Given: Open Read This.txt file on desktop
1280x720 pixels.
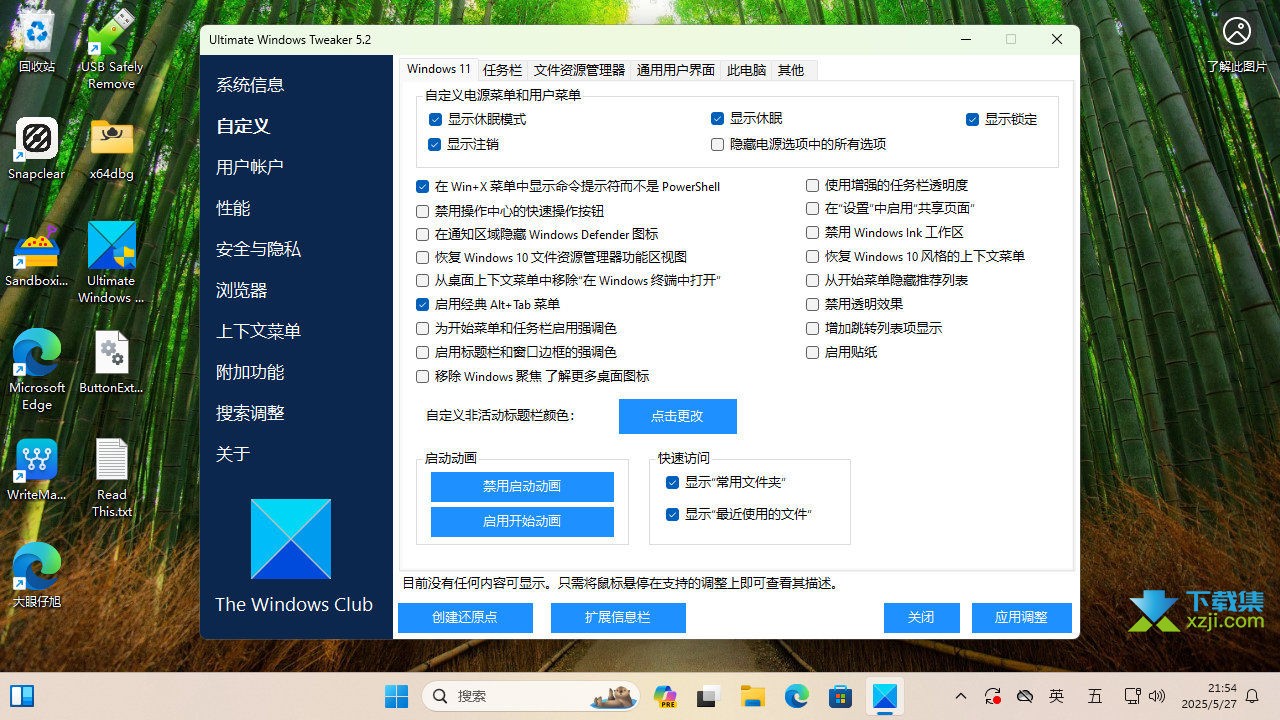Looking at the screenshot, I should (111, 478).
